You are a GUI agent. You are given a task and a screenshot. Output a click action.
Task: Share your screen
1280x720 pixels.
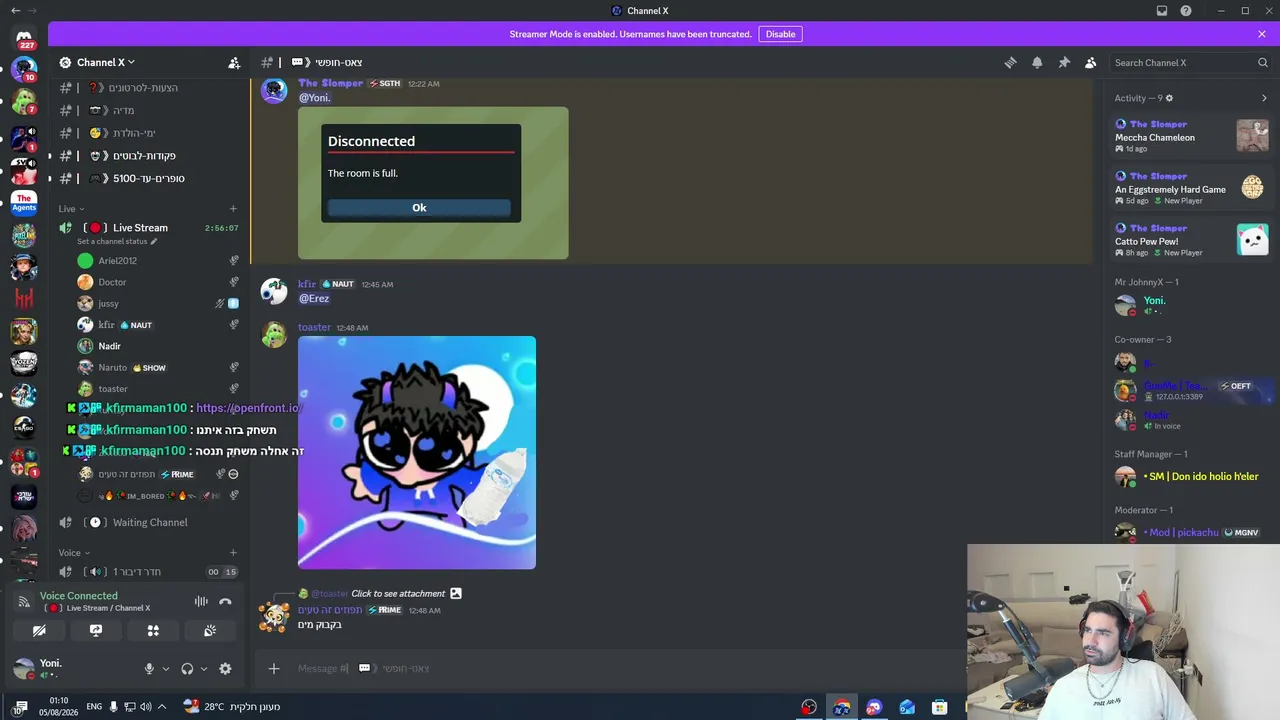click(96, 630)
